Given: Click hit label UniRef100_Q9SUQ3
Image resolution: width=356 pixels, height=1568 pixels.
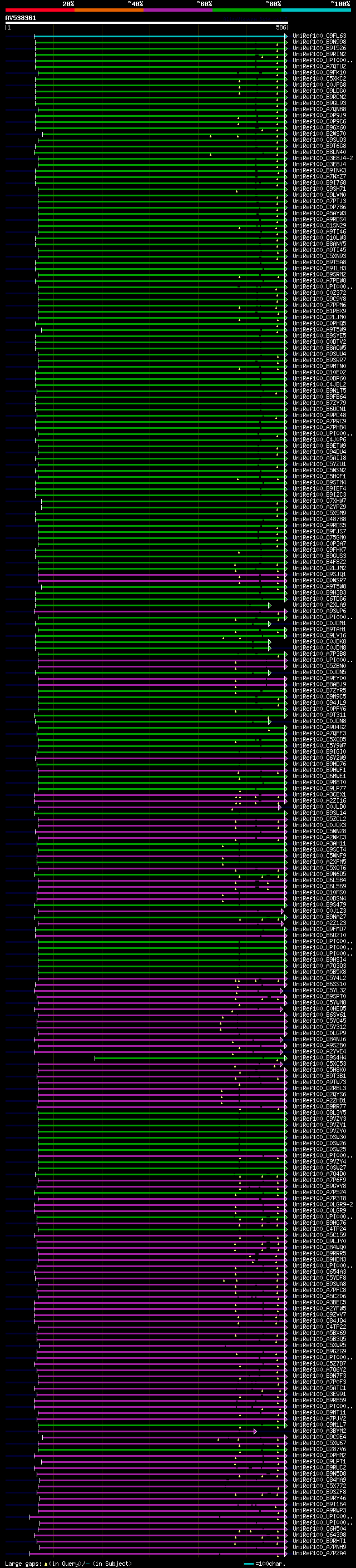Looking at the screenshot, I should 319,140.
